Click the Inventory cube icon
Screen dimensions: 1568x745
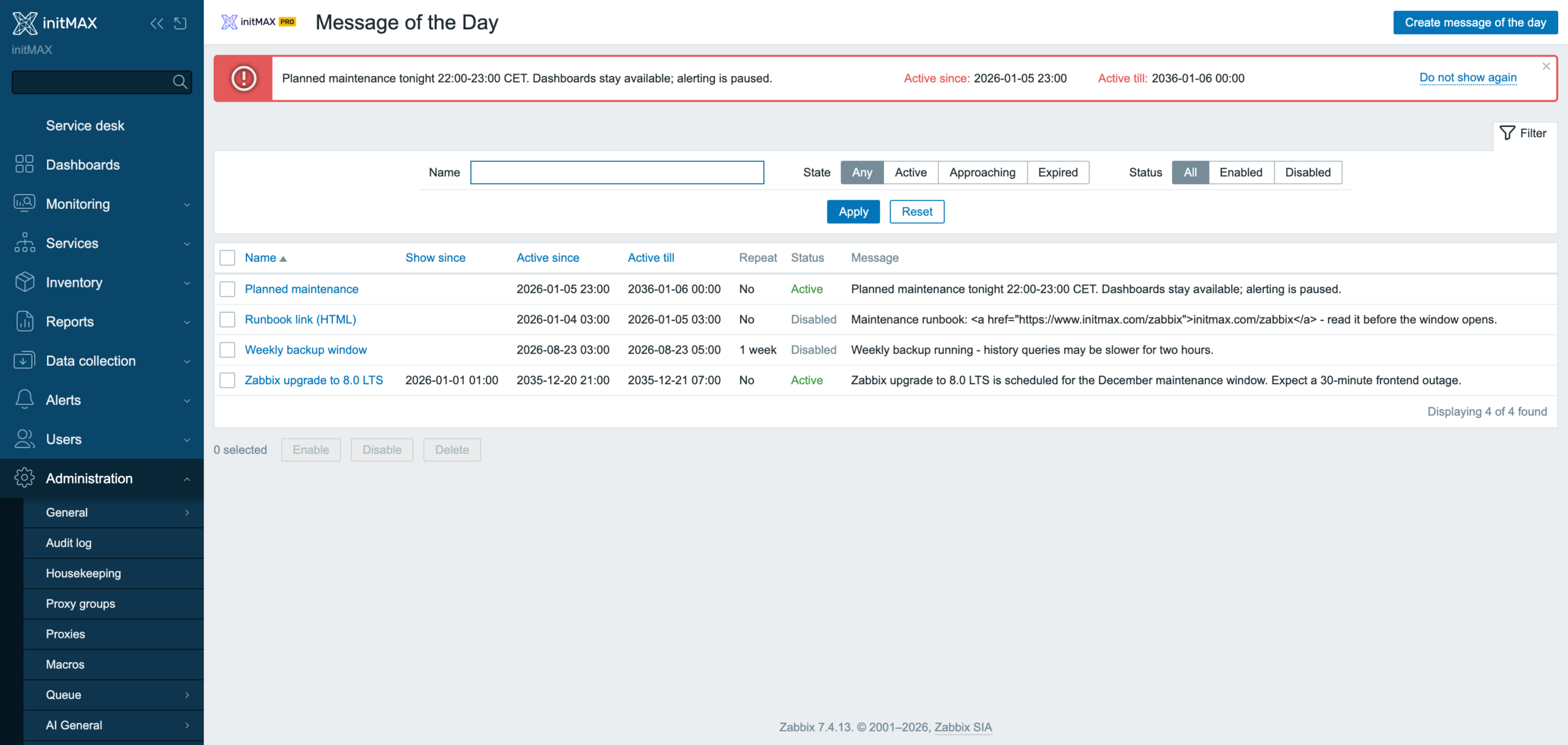pos(24,282)
